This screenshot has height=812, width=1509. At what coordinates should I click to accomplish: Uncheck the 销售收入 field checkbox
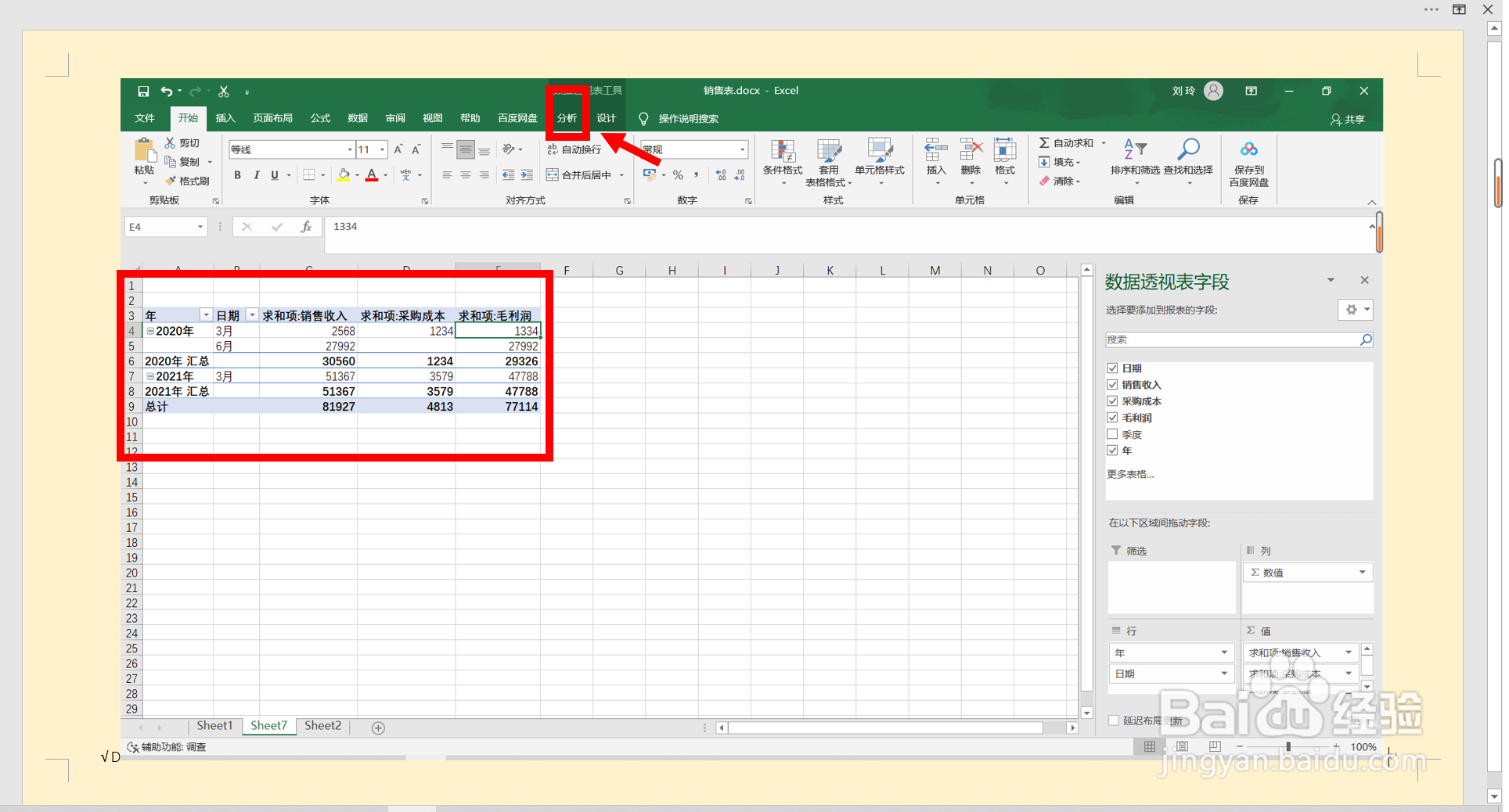(1112, 385)
